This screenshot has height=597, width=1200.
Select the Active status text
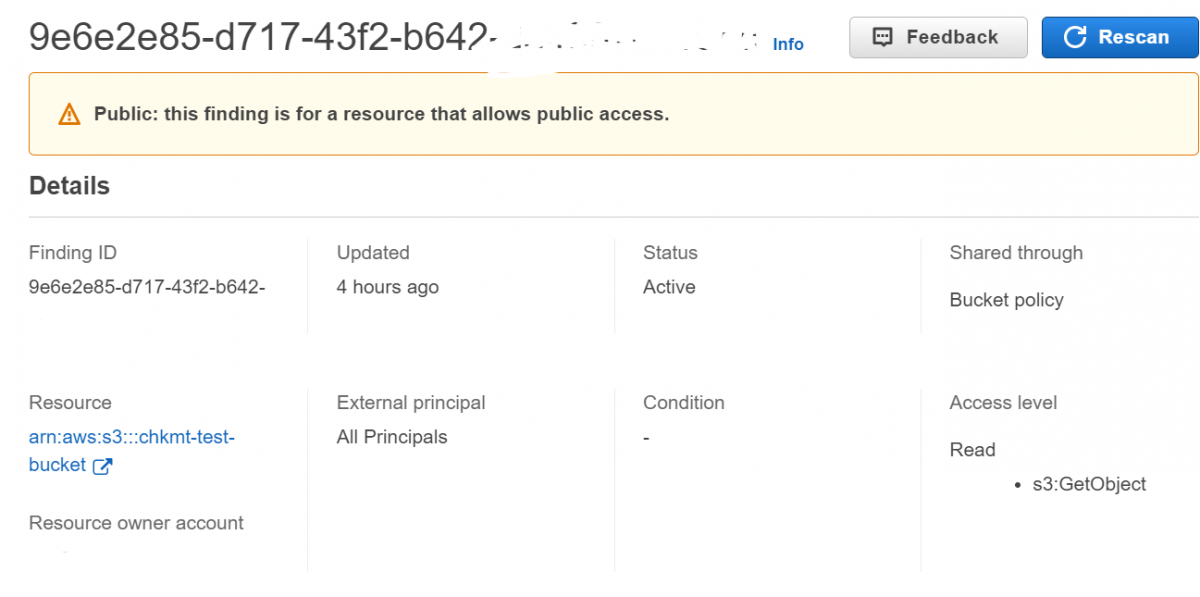668,287
